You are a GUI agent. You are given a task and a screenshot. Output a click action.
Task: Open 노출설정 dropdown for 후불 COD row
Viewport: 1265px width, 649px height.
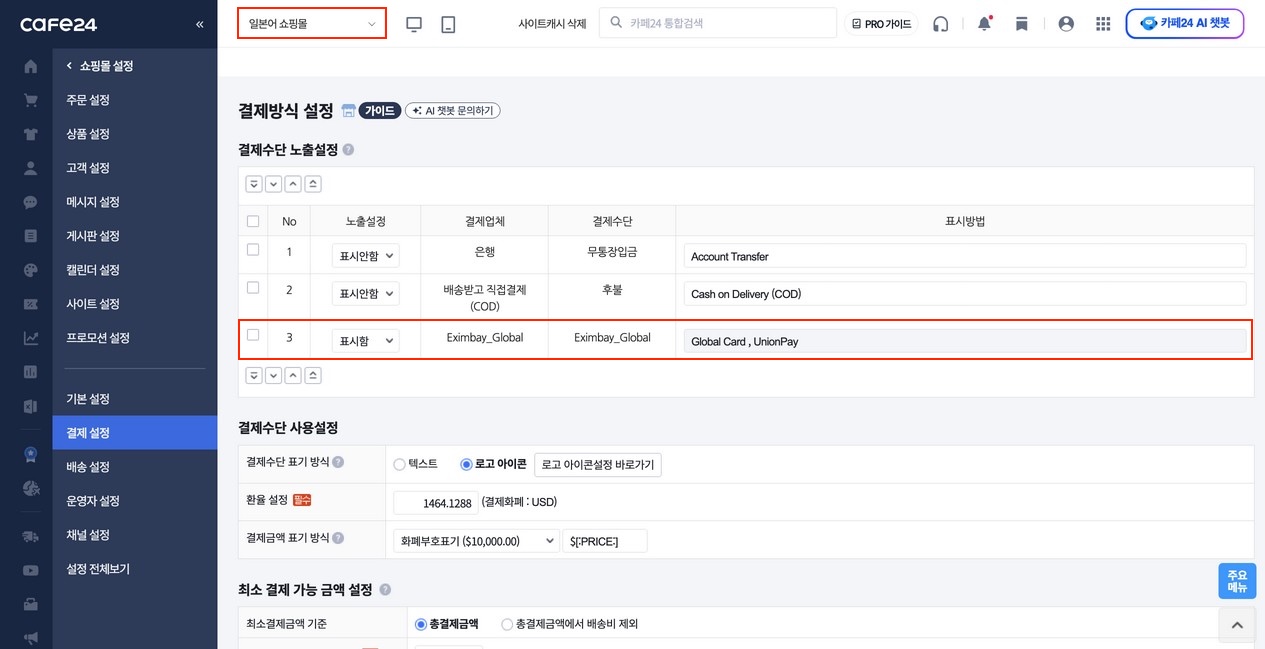pyautogui.click(x=366, y=294)
